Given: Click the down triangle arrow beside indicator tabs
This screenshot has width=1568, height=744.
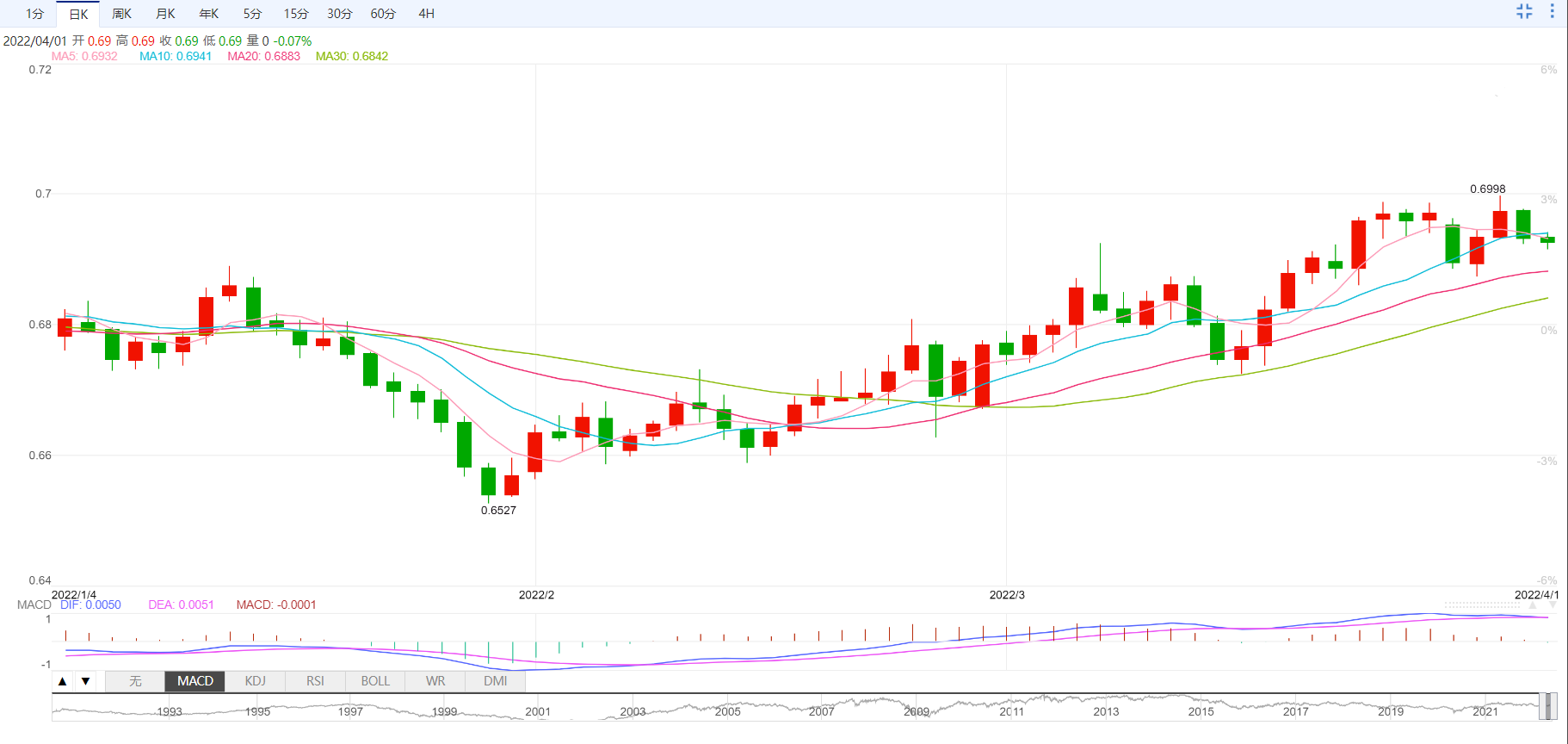Looking at the screenshot, I should pos(85,681).
